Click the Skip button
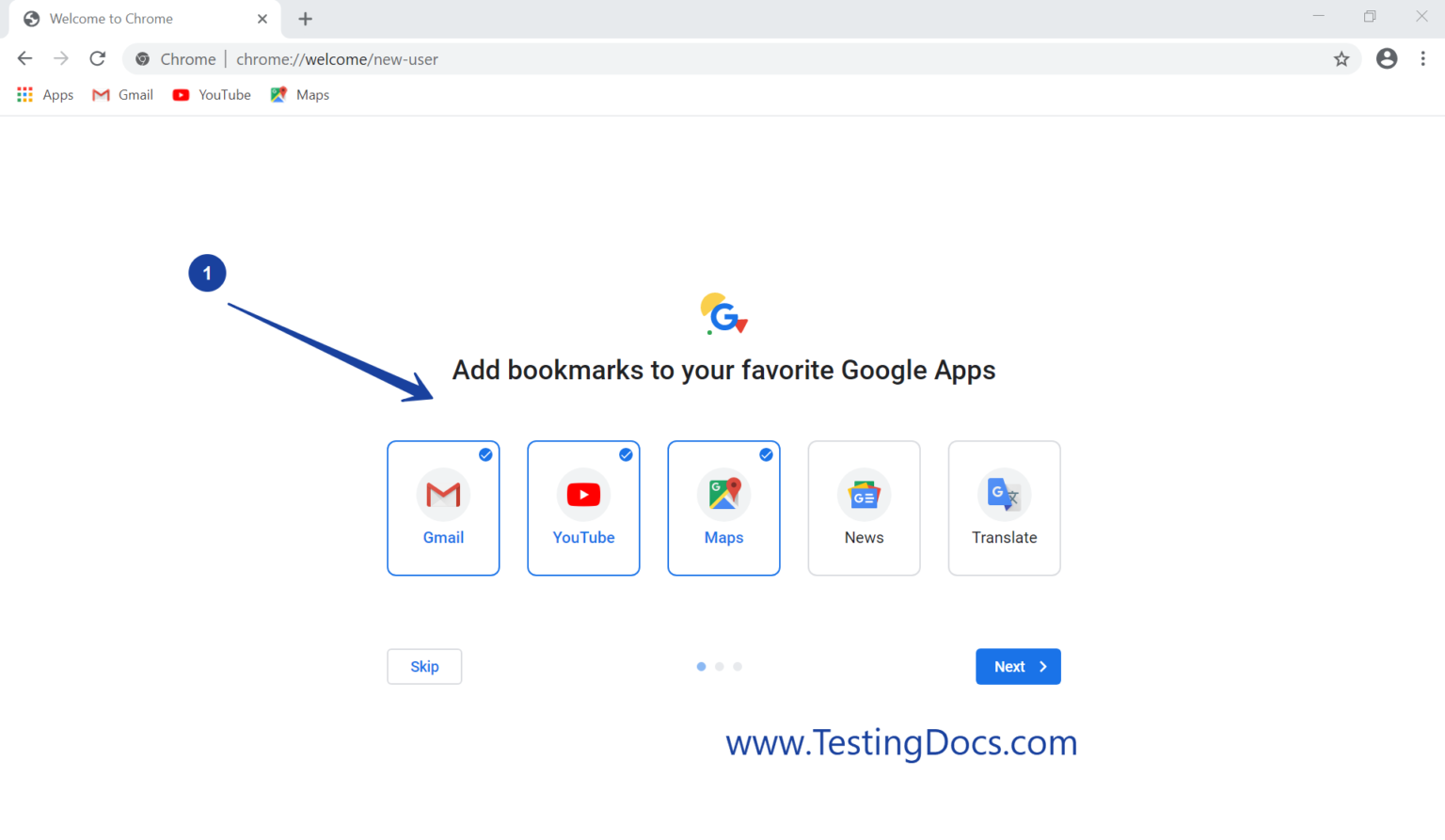The width and height of the screenshot is (1445, 840). coord(424,666)
